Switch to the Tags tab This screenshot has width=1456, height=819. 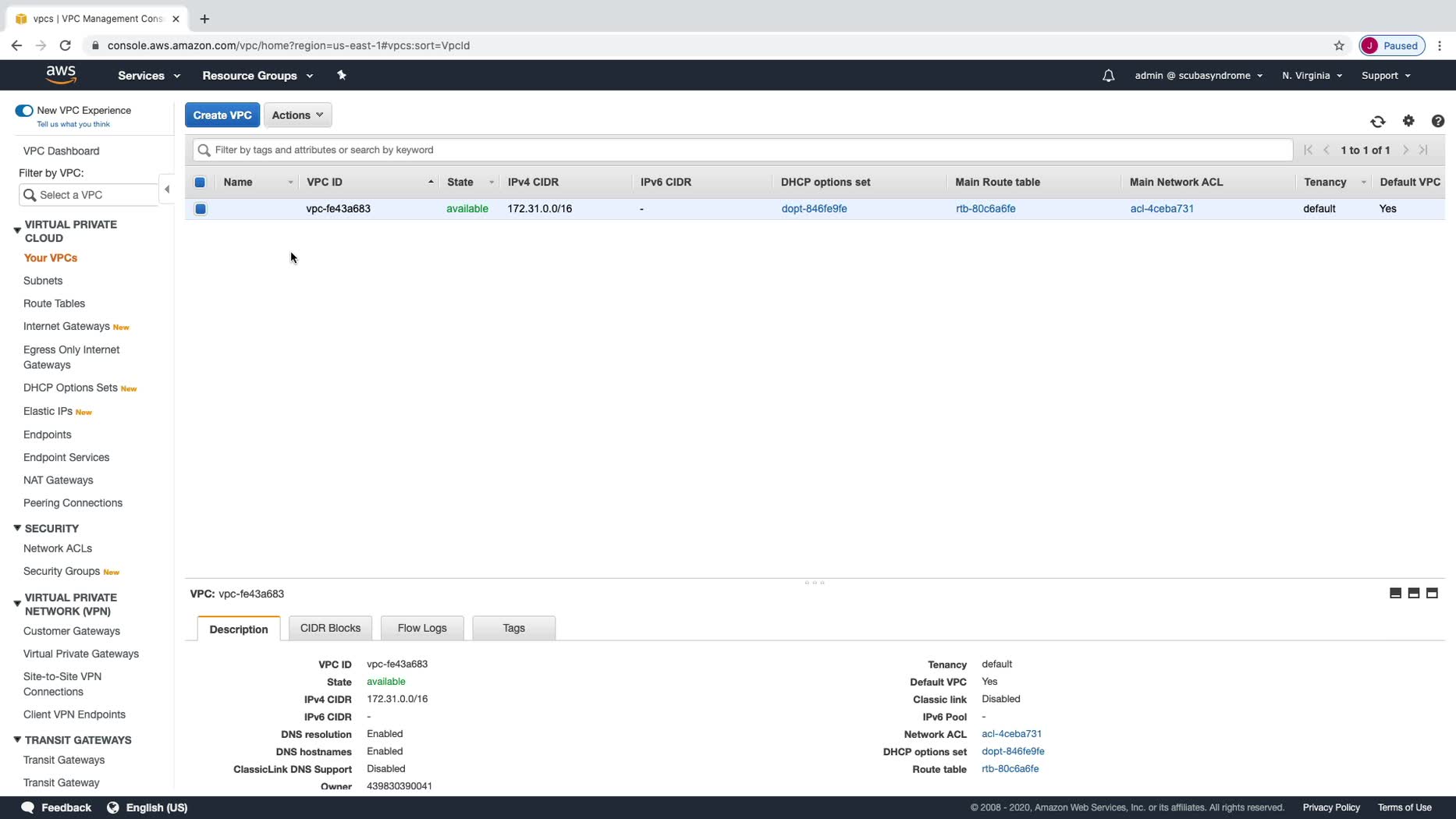[513, 628]
